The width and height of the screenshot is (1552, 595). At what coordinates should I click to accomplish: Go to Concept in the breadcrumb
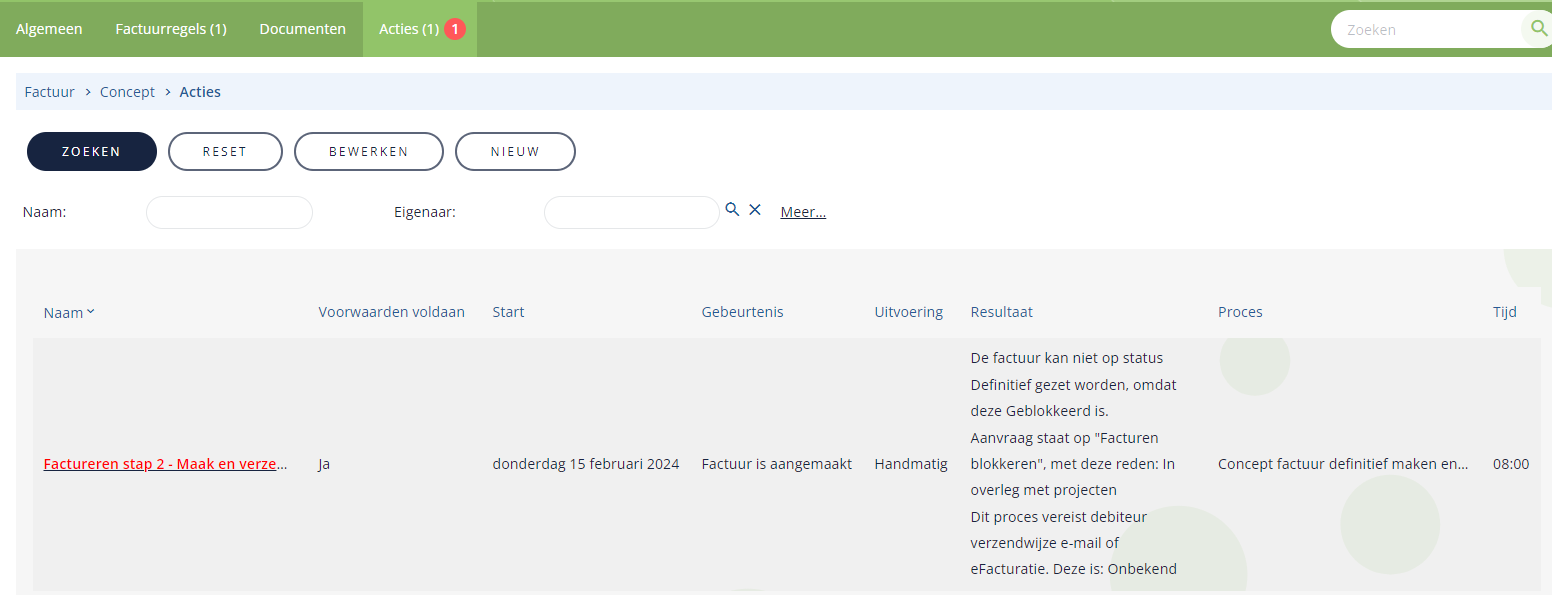[x=127, y=92]
